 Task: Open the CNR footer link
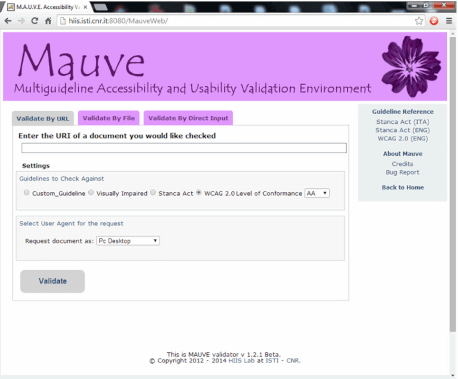tap(293, 361)
